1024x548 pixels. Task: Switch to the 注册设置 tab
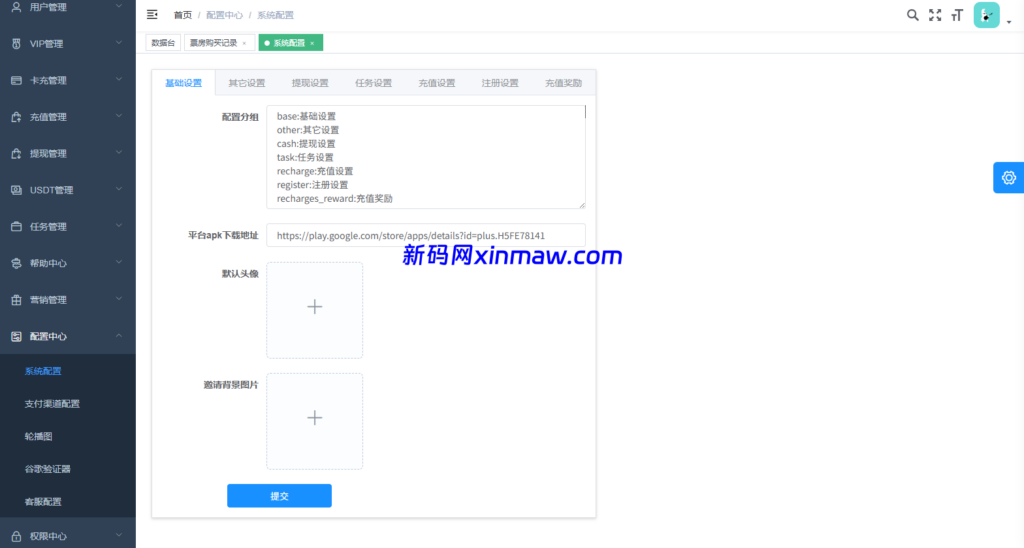(500, 83)
